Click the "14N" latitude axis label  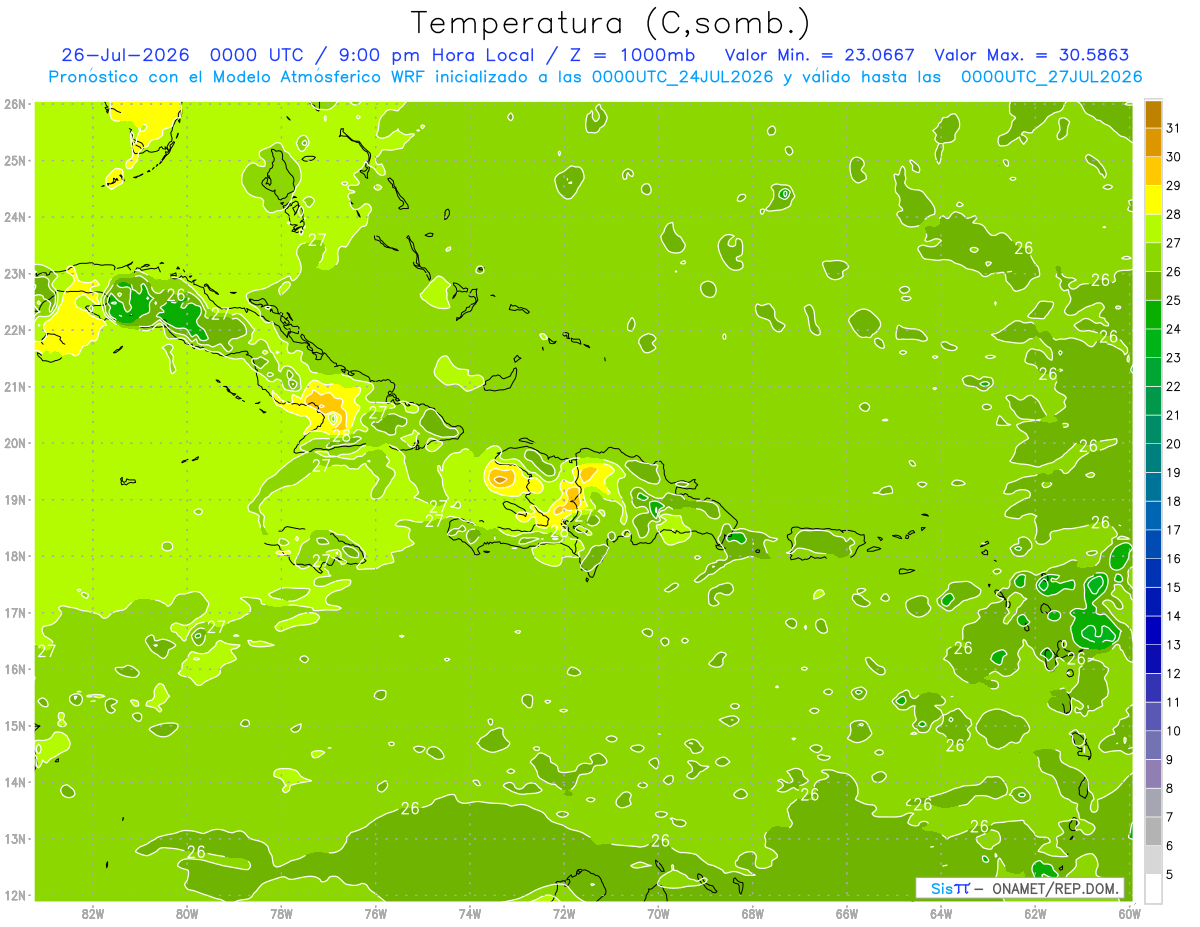click(15, 782)
